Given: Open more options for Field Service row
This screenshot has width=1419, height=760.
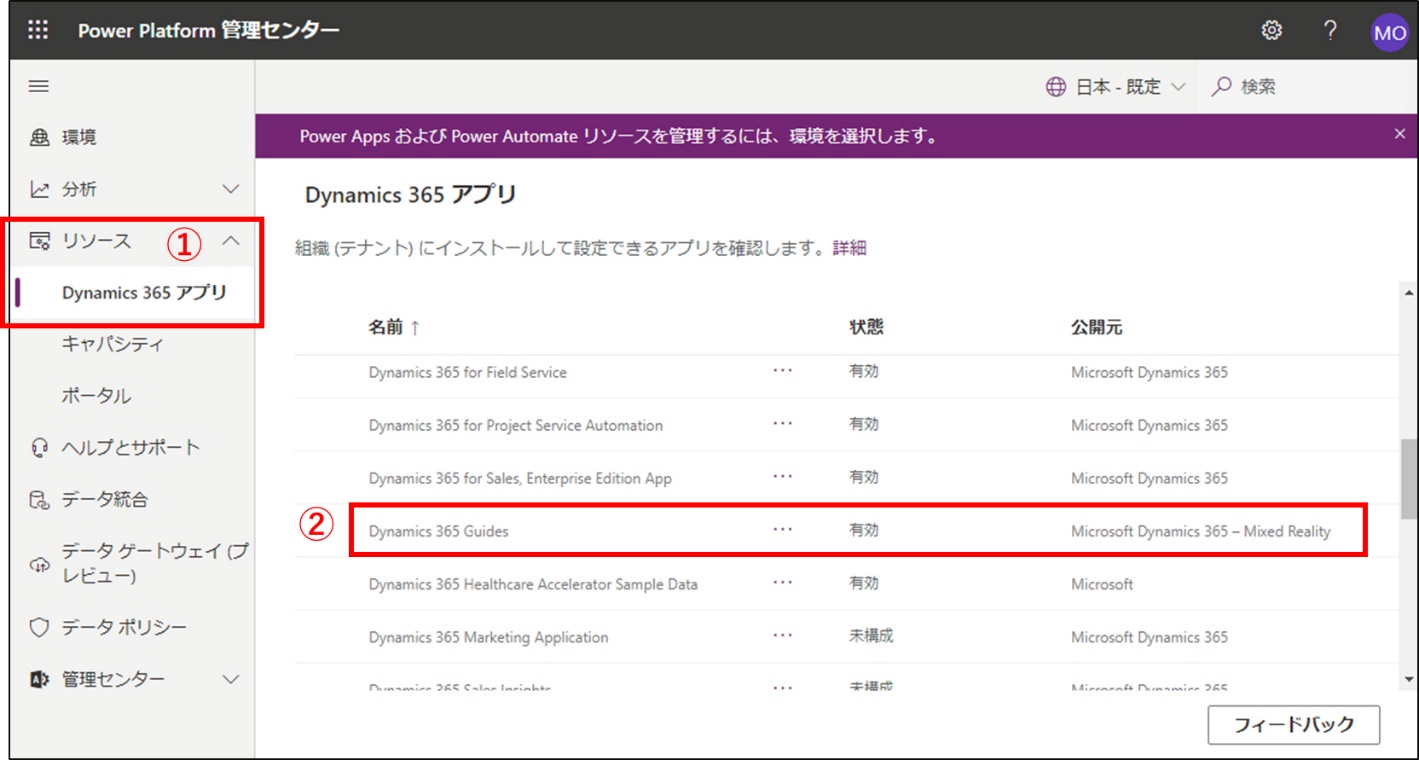Looking at the screenshot, I should coord(782,371).
